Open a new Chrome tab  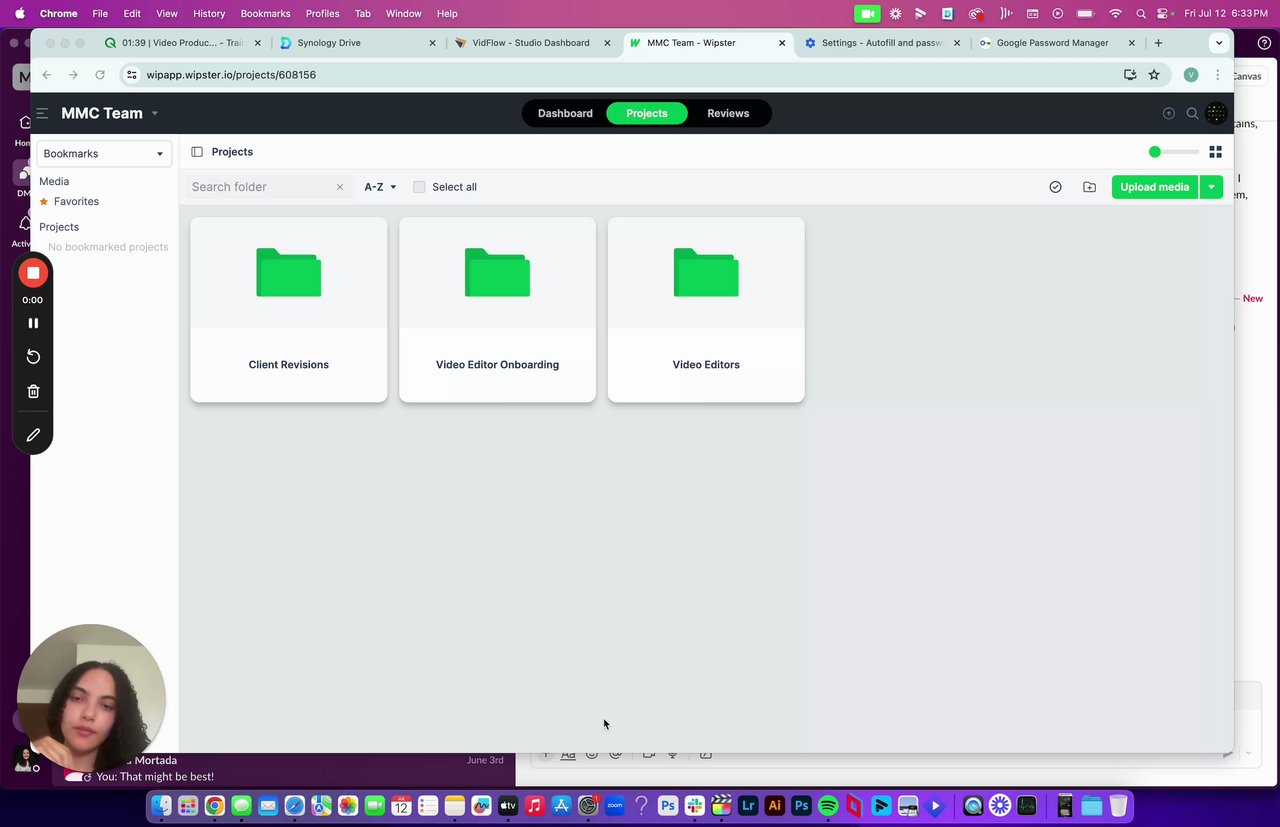pos(1158,43)
